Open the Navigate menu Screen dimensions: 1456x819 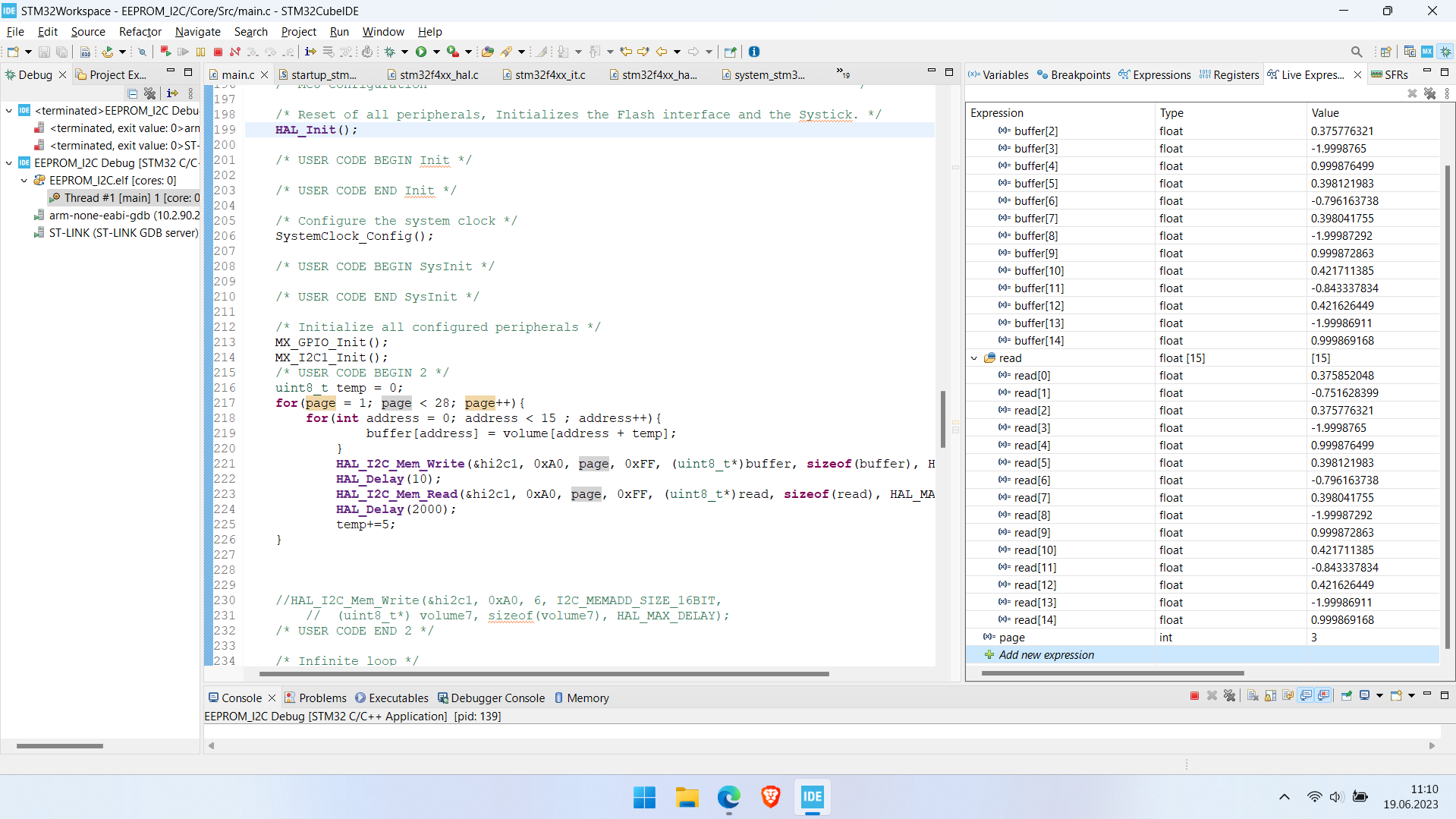pyautogui.click(x=197, y=31)
